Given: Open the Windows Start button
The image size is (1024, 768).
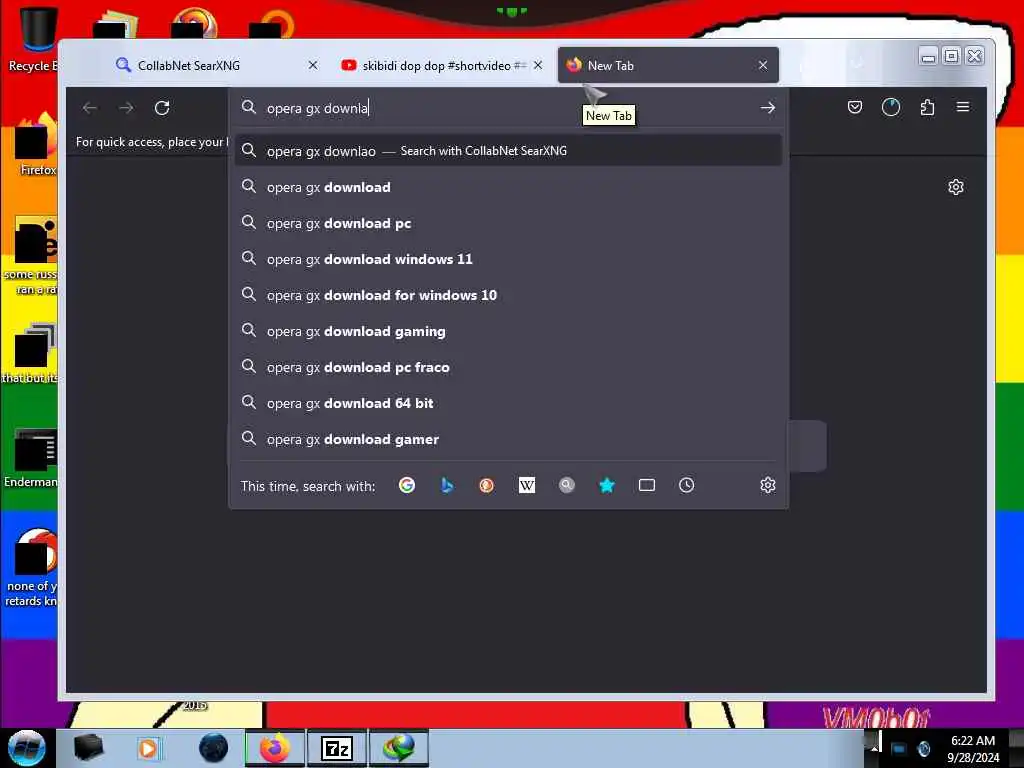Looking at the screenshot, I should pyautogui.click(x=27, y=748).
